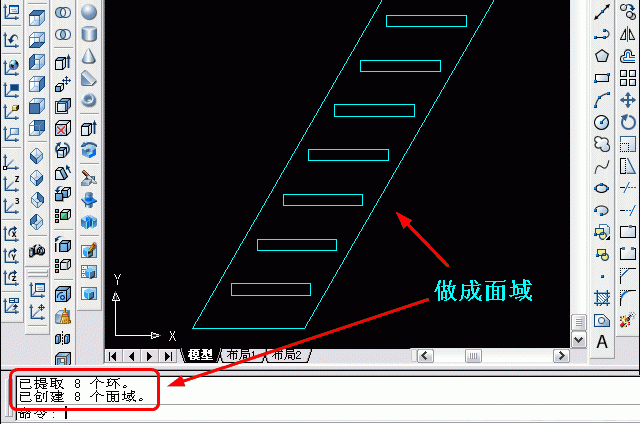The height and width of the screenshot is (424, 640).
Task: Select the Circle draw tool
Action: (602, 122)
